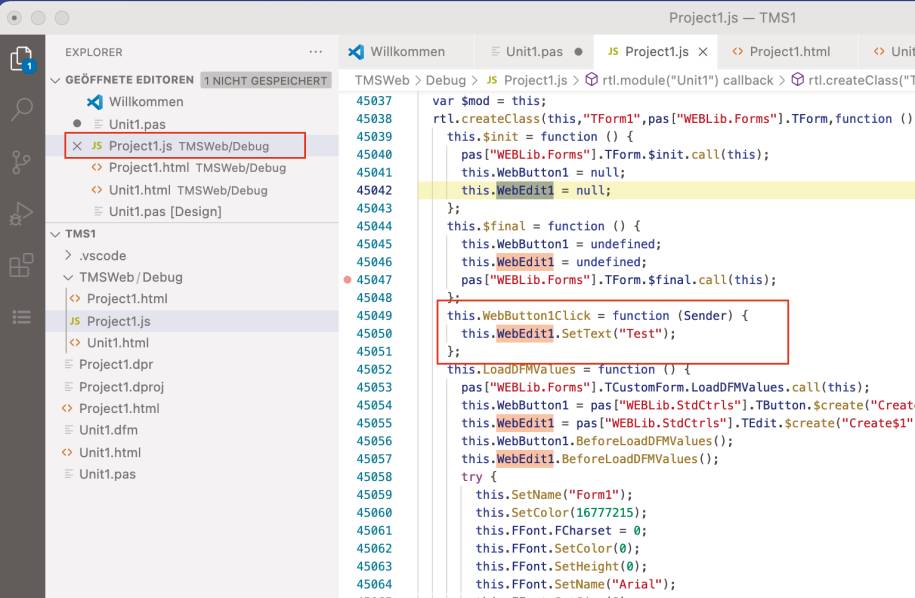Open the Extensions view icon
Image resolution: width=915 pixels, height=598 pixels.
coord(22,265)
